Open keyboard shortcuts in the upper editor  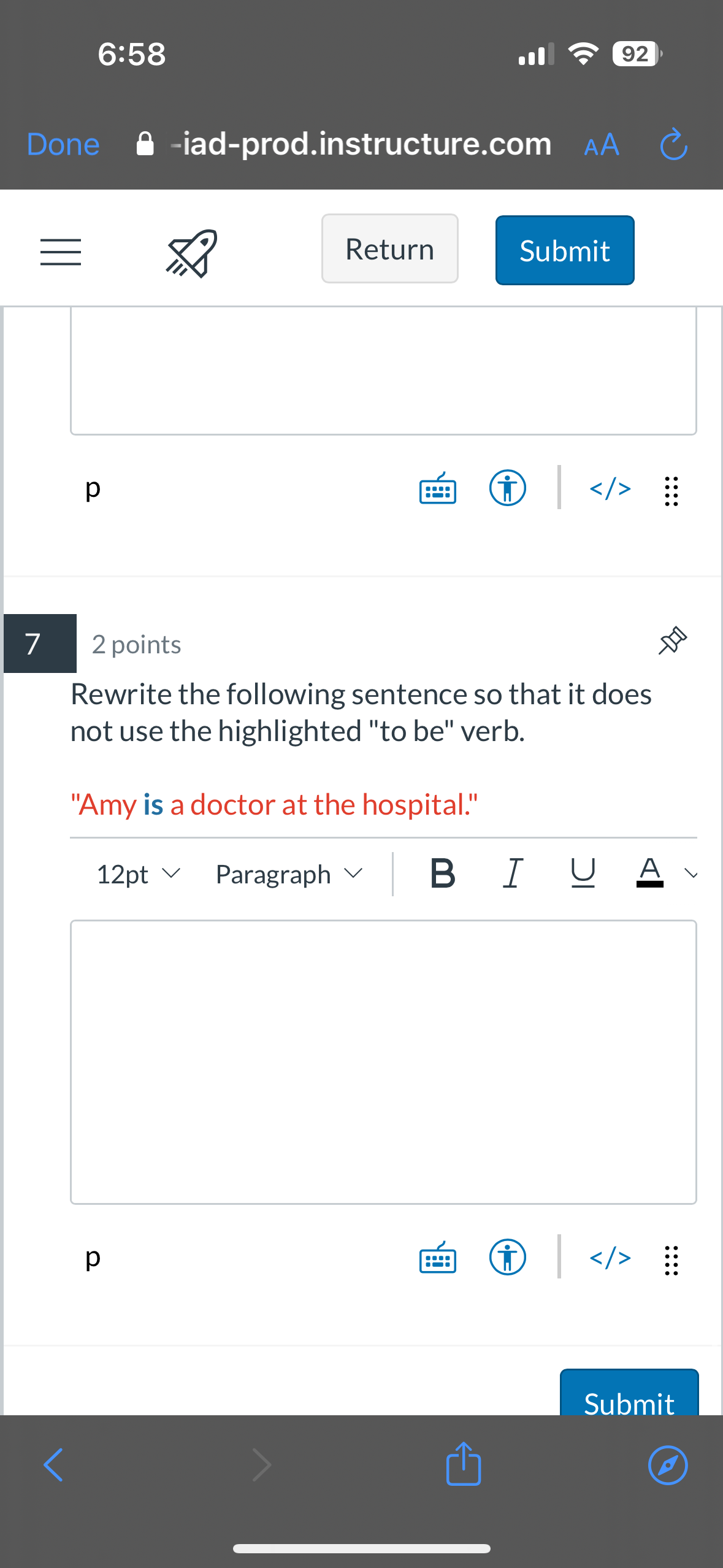pos(438,488)
